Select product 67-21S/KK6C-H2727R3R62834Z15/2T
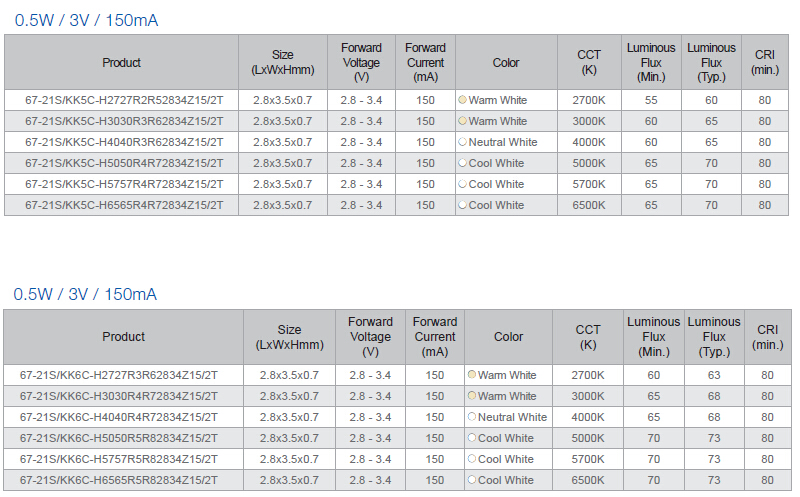 pyautogui.click(x=118, y=375)
